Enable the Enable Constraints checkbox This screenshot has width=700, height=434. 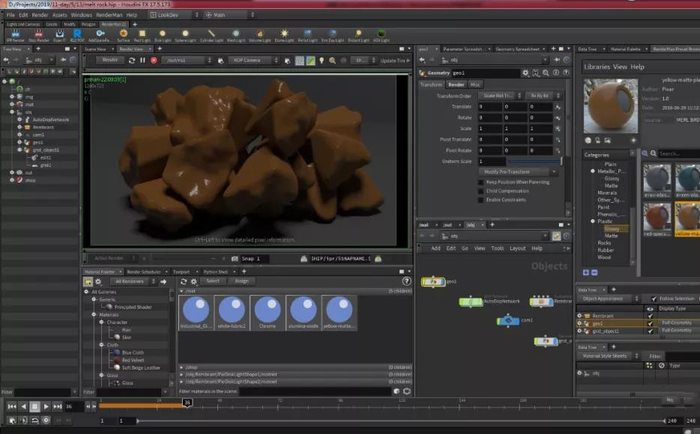[481, 200]
